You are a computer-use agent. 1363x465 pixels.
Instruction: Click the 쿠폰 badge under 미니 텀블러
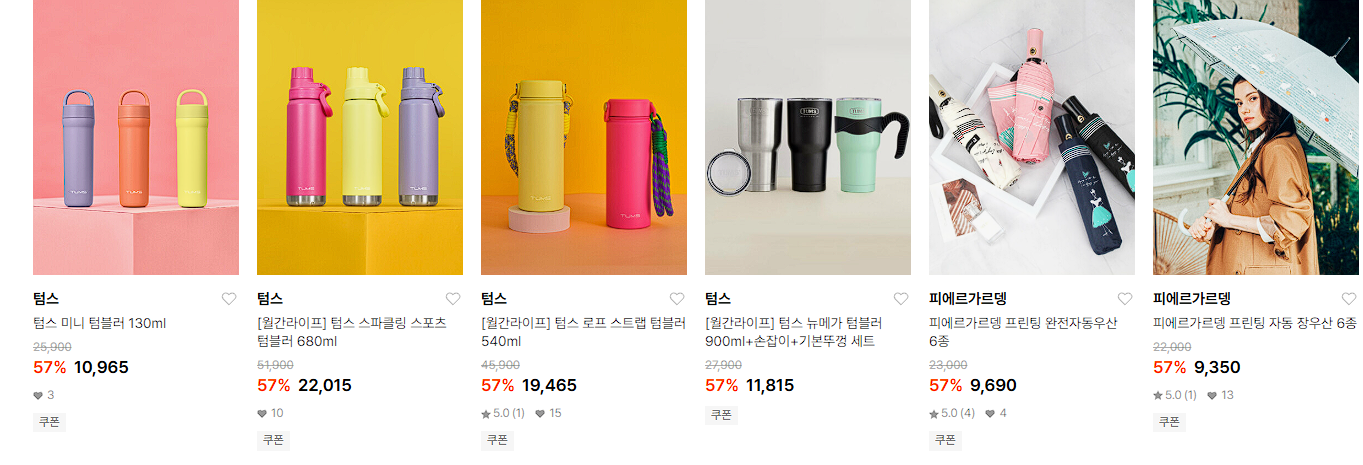coord(49,422)
